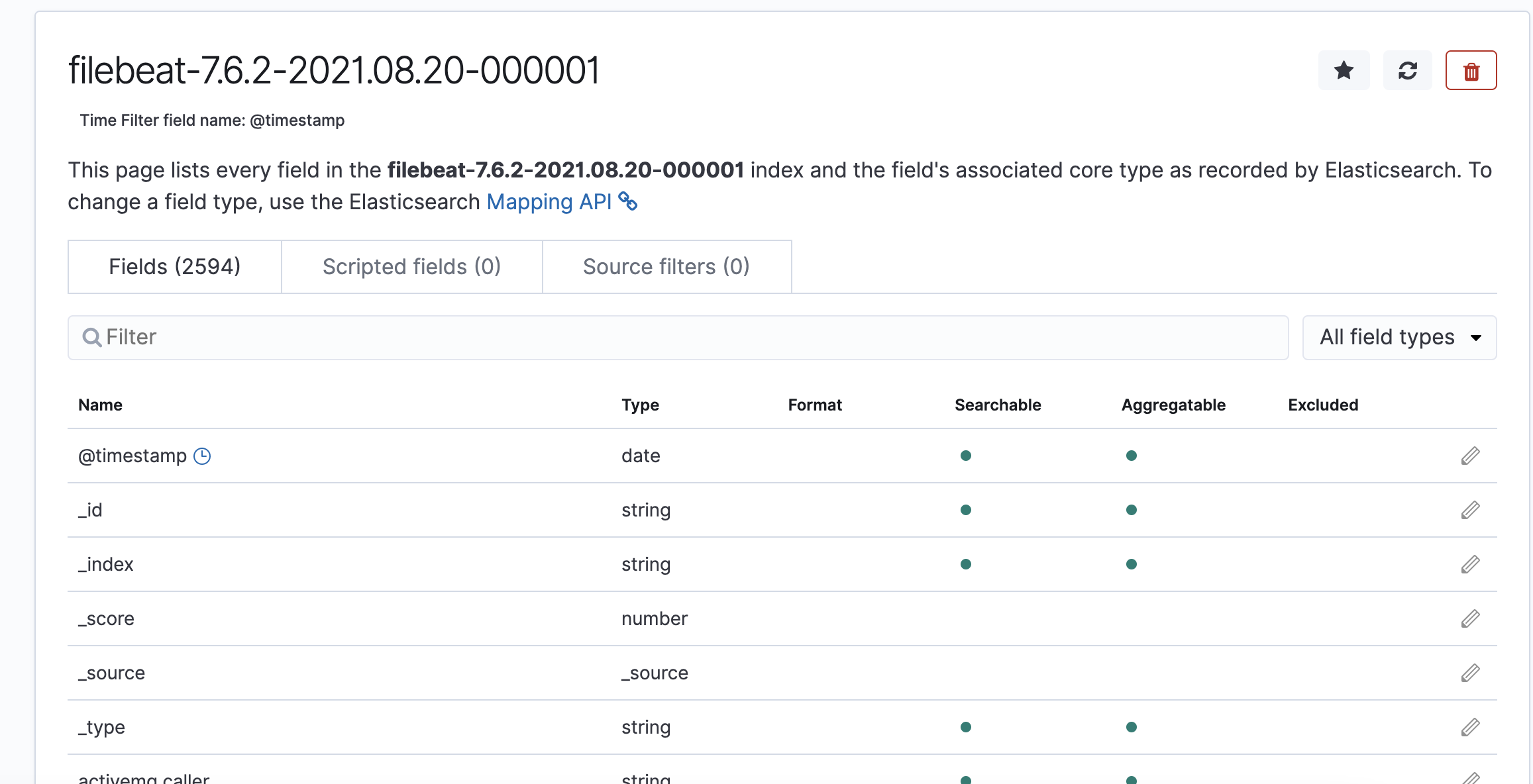Image resolution: width=1533 pixels, height=784 pixels.
Task: Click the filebeat-7.6.2-2021.08.20-000001 page title
Action: pos(334,70)
